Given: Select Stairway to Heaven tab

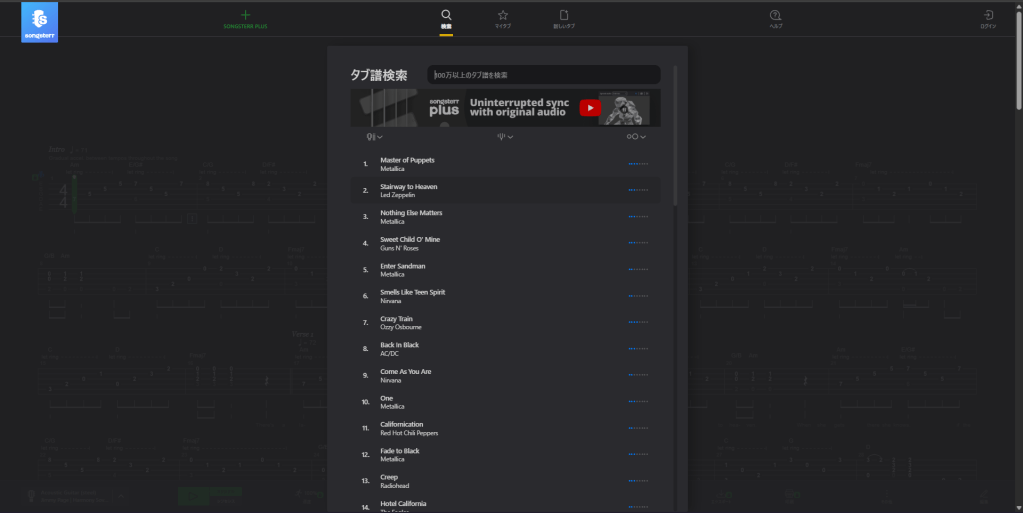Looking at the screenshot, I should pyautogui.click(x=408, y=187).
